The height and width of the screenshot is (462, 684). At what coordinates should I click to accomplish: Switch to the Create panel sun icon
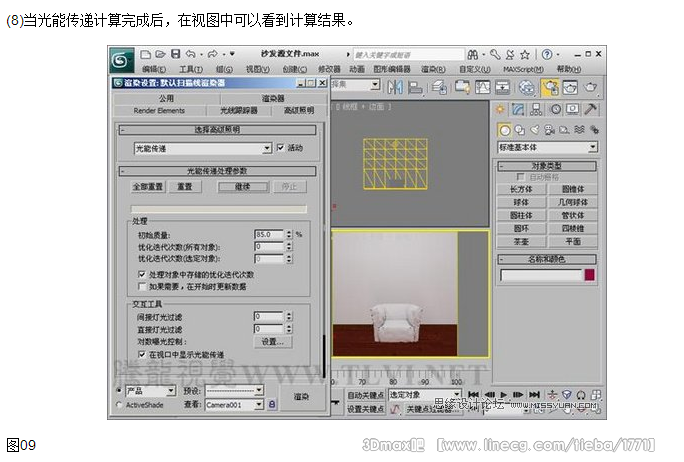tap(500, 109)
